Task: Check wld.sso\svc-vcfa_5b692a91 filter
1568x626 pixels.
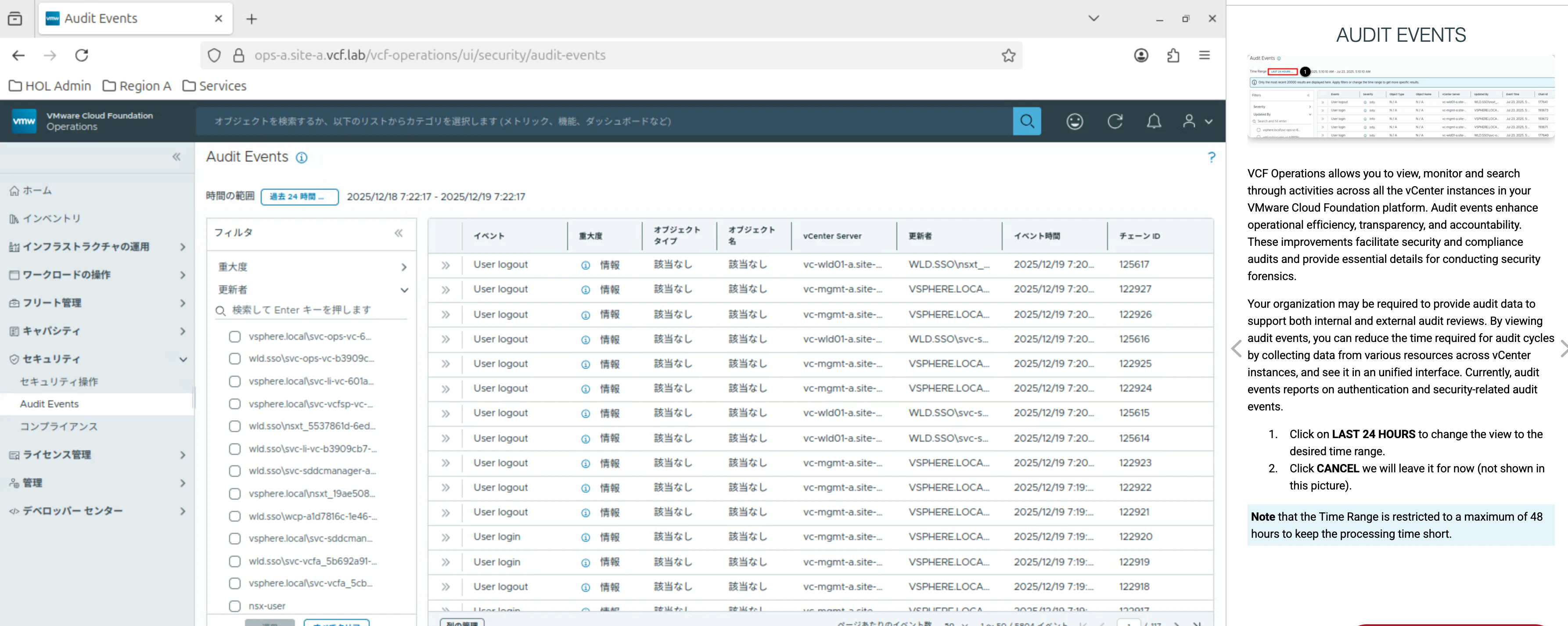Action: tap(234, 561)
